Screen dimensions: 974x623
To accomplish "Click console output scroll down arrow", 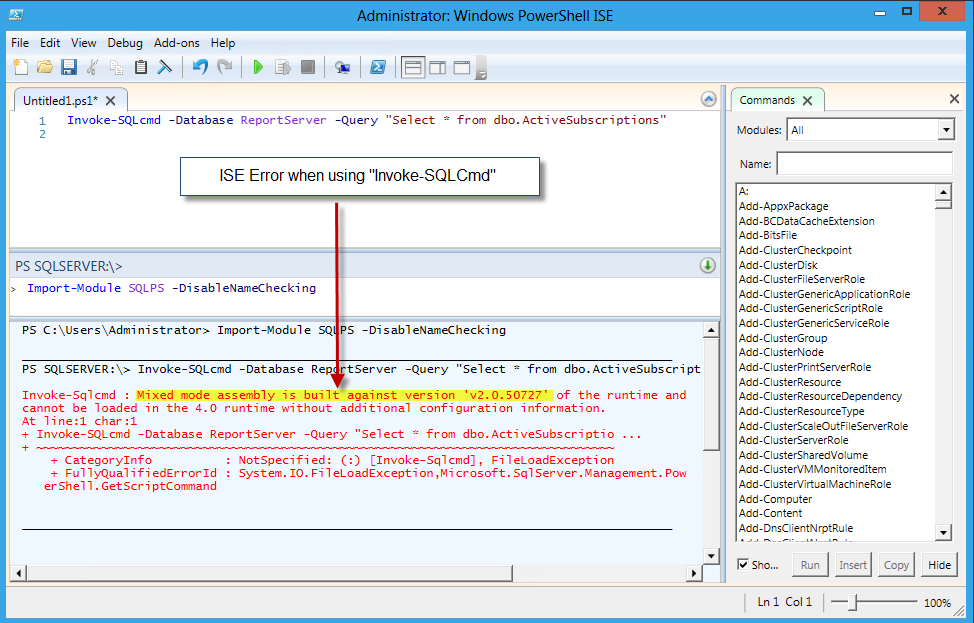I will pos(711,555).
